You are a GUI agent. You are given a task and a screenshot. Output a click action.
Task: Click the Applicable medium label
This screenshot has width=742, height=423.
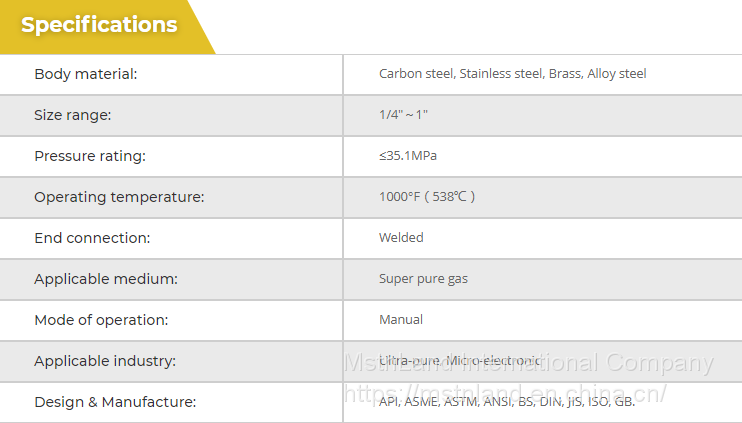click(106, 279)
